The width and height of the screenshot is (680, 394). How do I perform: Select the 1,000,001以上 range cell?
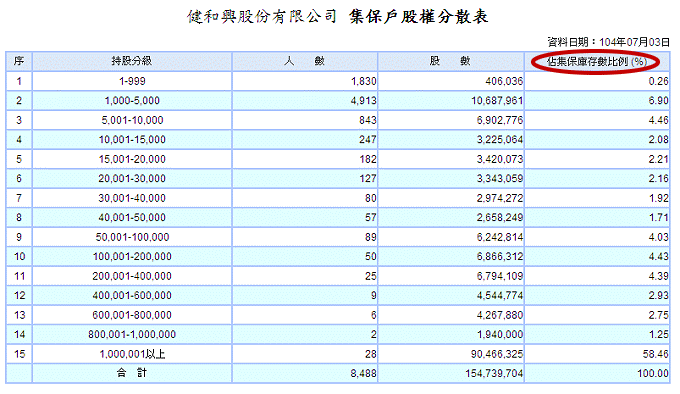[x=132, y=354]
